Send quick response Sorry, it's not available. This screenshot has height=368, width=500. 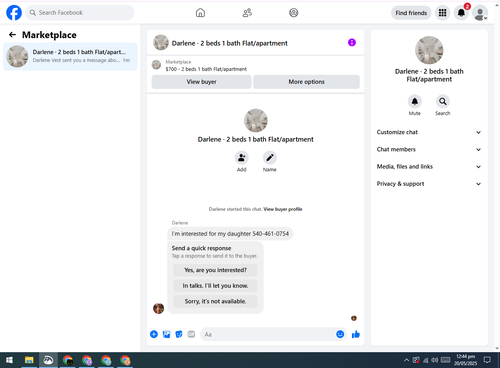(x=215, y=301)
